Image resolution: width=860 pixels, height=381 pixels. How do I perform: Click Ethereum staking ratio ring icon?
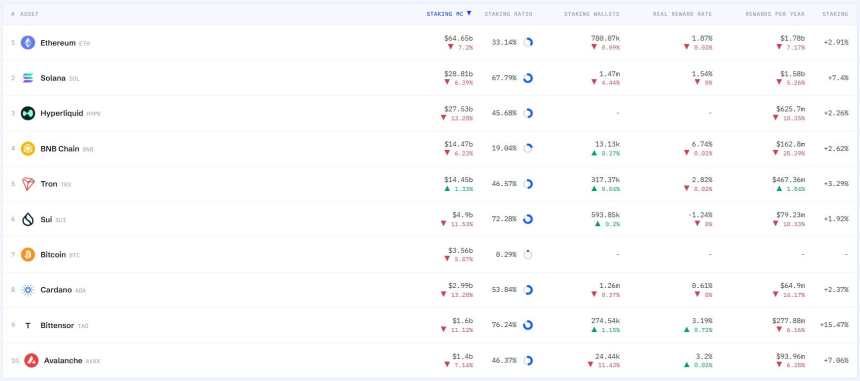[528, 42]
